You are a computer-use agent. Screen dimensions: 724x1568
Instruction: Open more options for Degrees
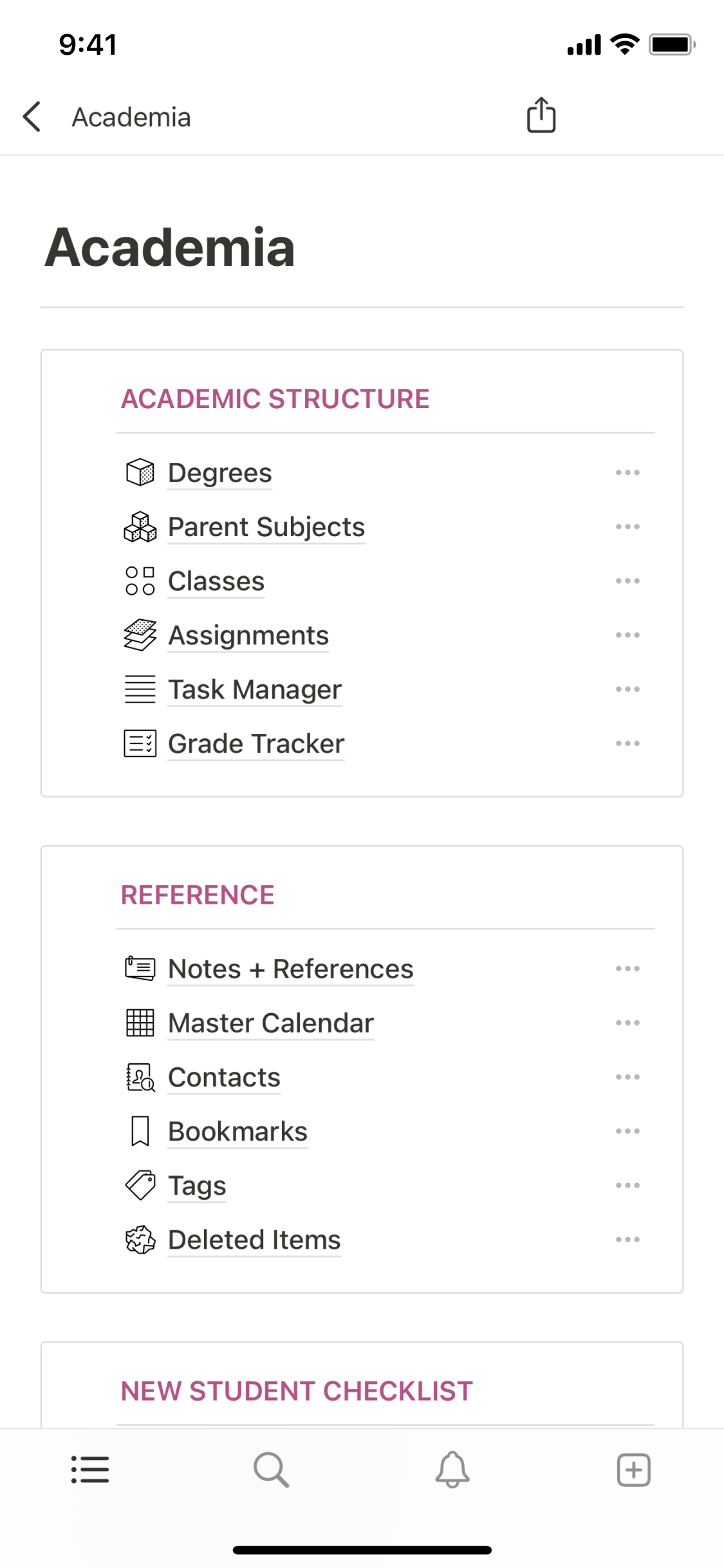point(627,472)
